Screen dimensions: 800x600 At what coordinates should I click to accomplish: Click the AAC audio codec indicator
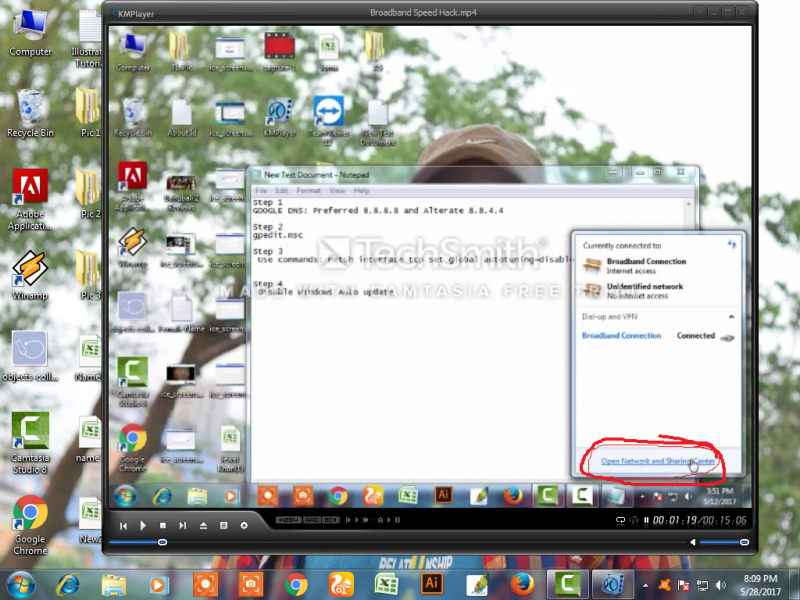312,520
